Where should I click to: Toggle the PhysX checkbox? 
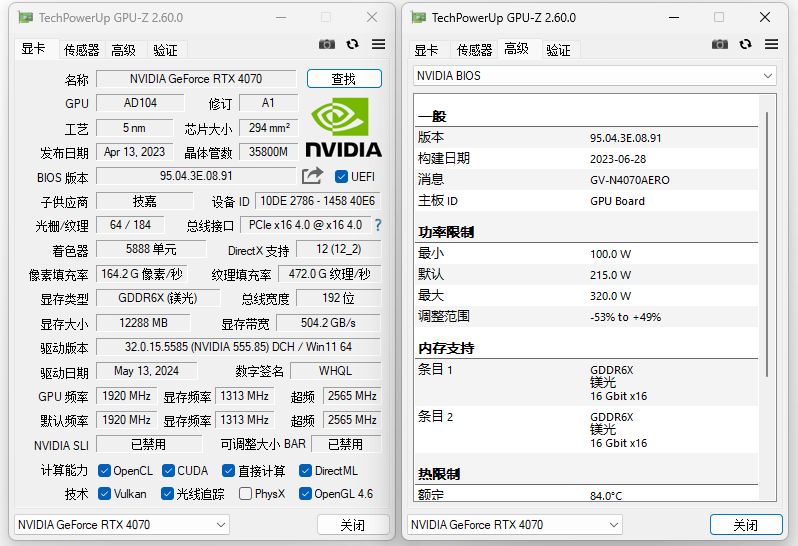(245, 493)
